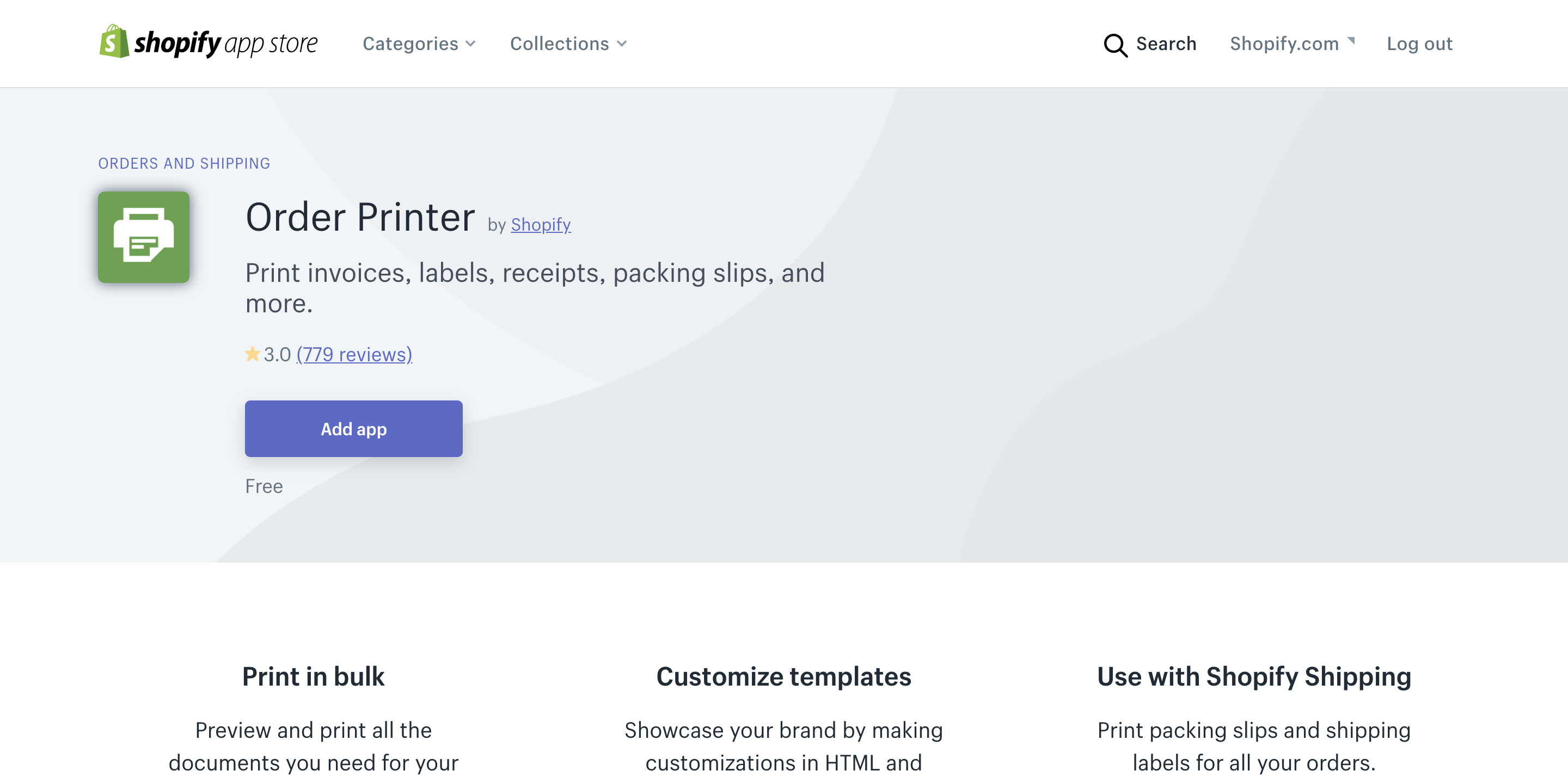Screen dimensions: 1568x777
Task: Click the magnifying glass search icon
Action: (1114, 45)
